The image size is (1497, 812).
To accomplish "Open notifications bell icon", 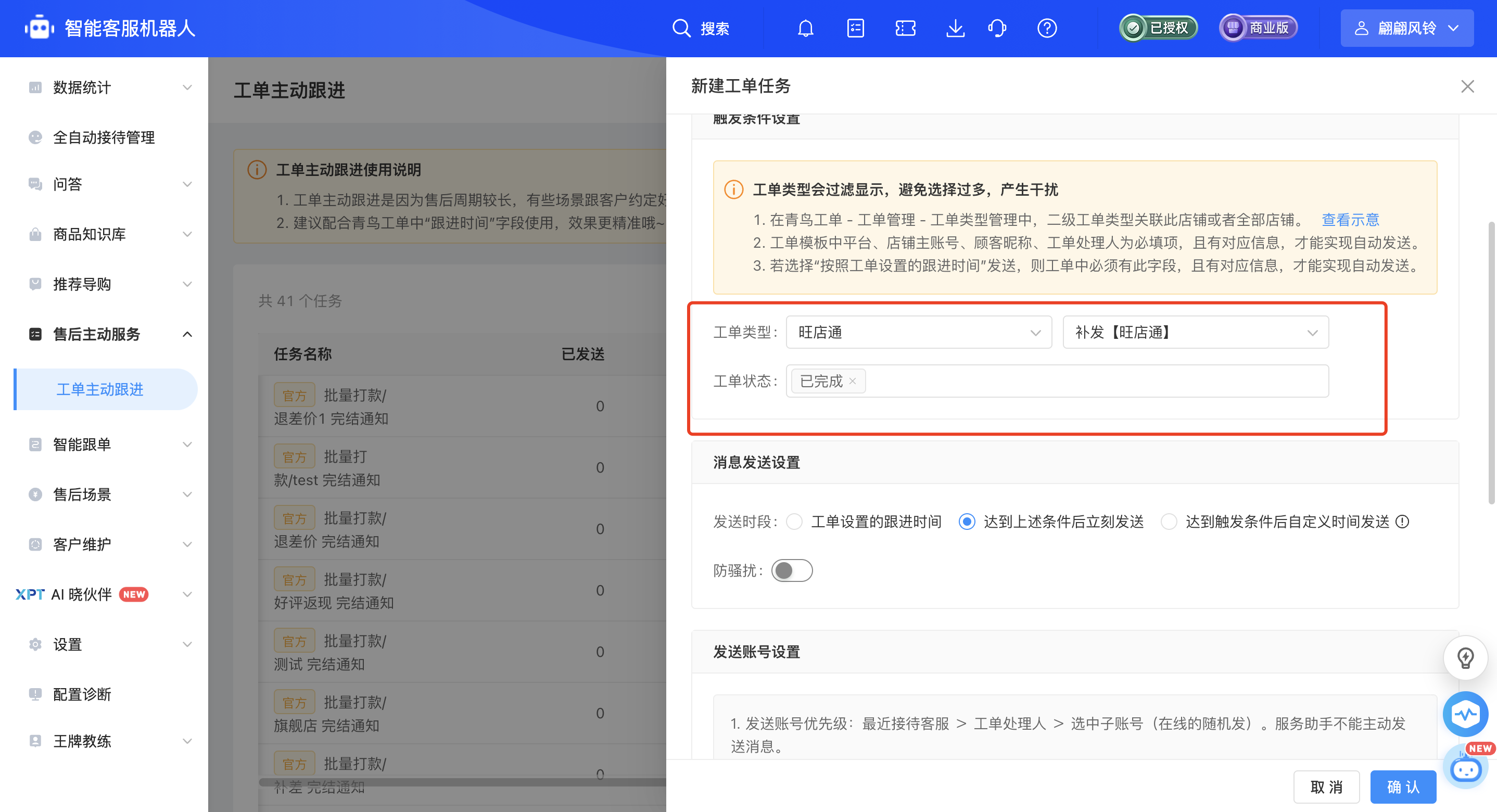I will pos(805,28).
